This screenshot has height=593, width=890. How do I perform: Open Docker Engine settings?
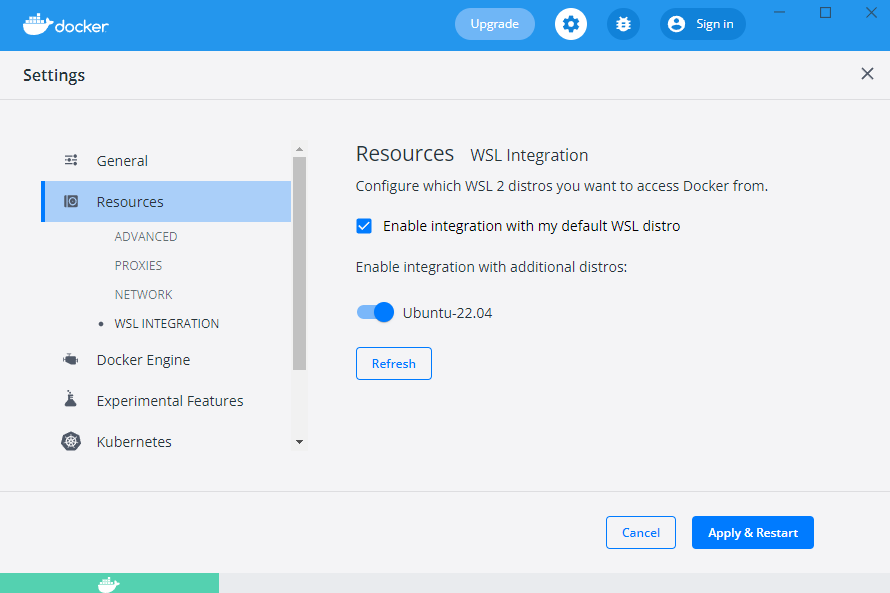(x=166, y=360)
